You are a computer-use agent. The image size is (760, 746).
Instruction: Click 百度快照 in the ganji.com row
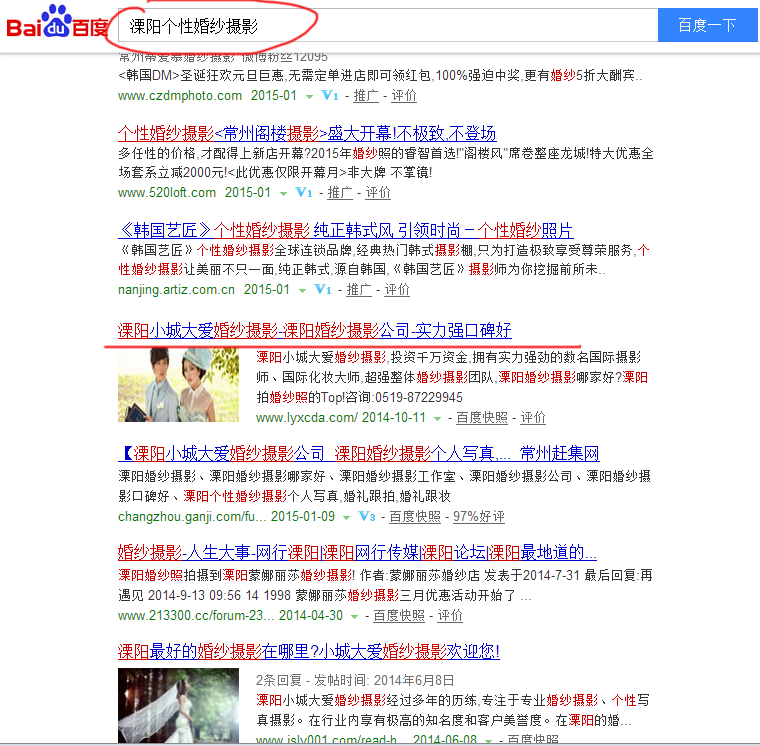[415, 516]
